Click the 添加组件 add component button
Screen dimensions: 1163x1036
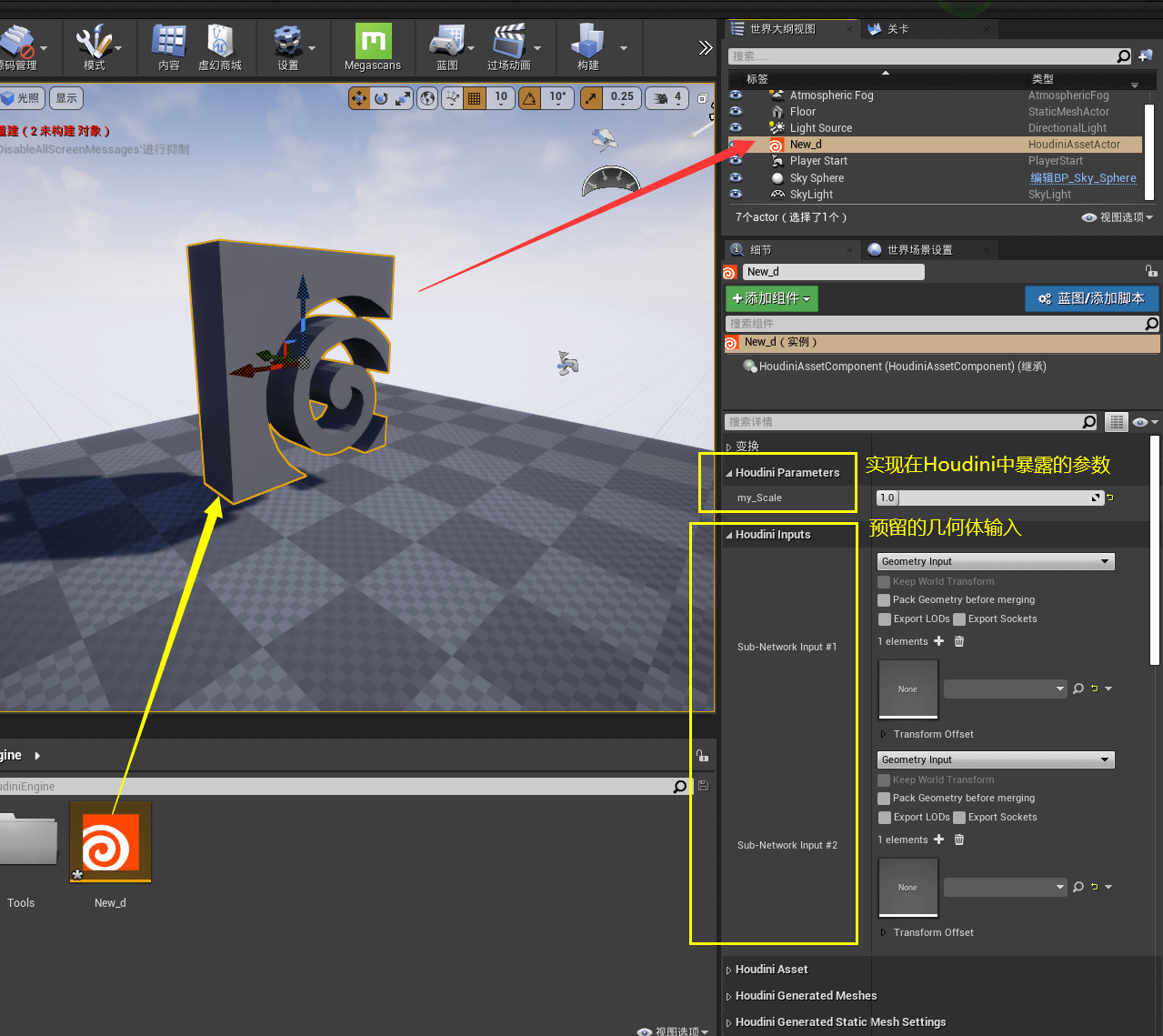[x=772, y=298]
